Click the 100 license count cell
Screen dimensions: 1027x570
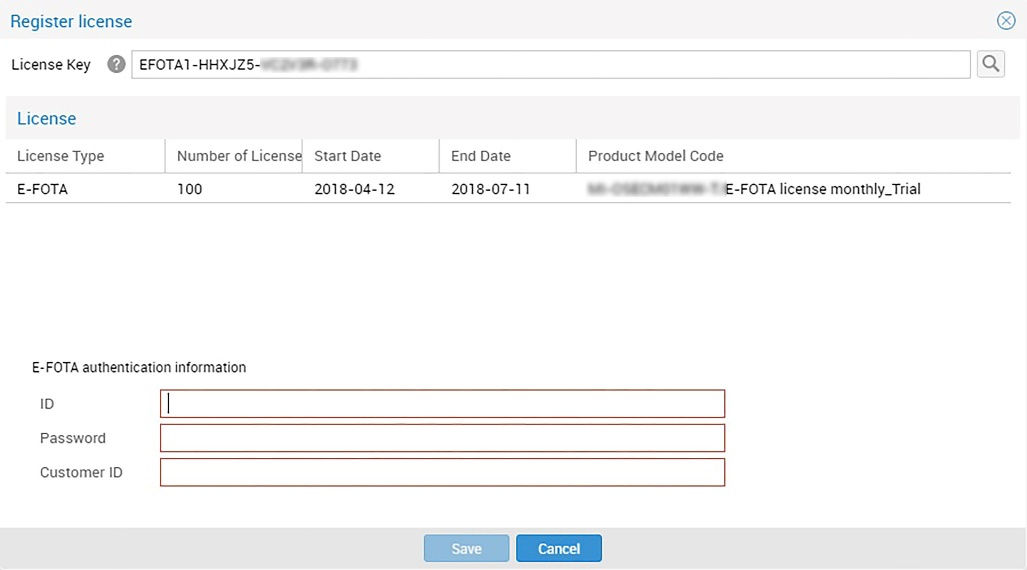(x=189, y=189)
